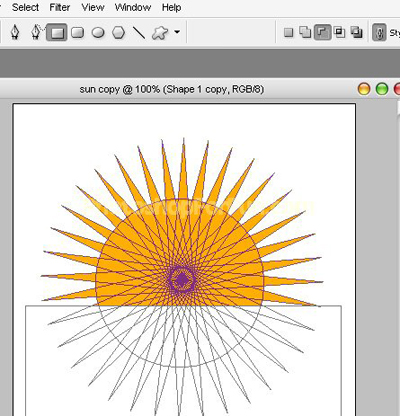Toggle the layer style link icon

coord(379,32)
